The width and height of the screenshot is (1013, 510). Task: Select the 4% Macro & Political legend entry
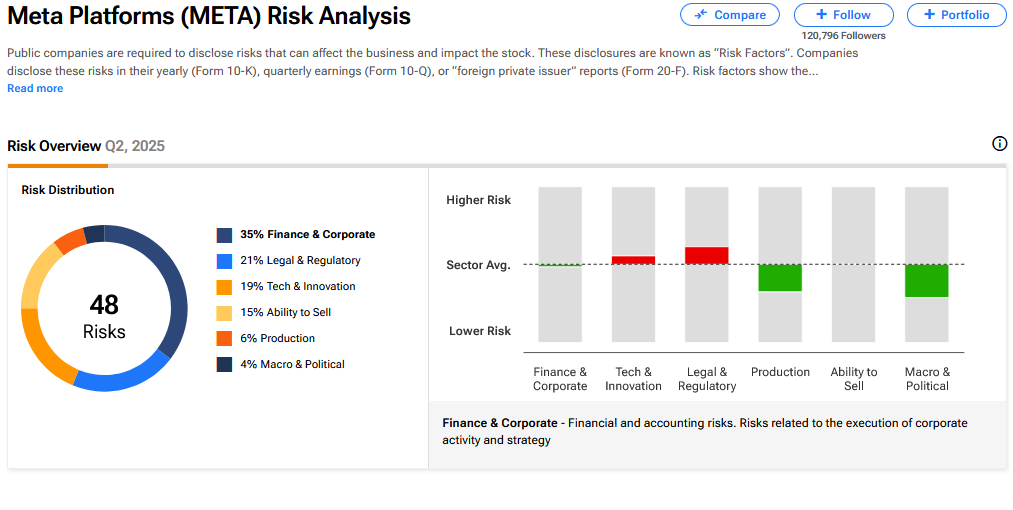click(x=292, y=365)
